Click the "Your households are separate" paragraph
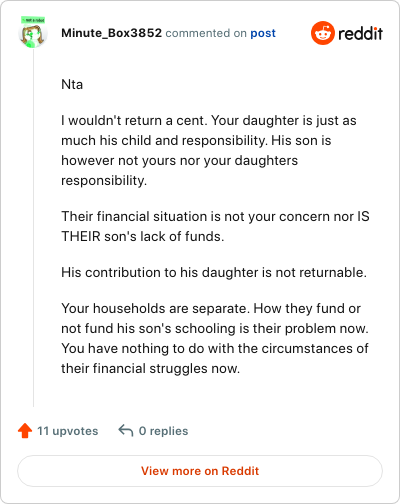400x504 pixels. click(215, 338)
